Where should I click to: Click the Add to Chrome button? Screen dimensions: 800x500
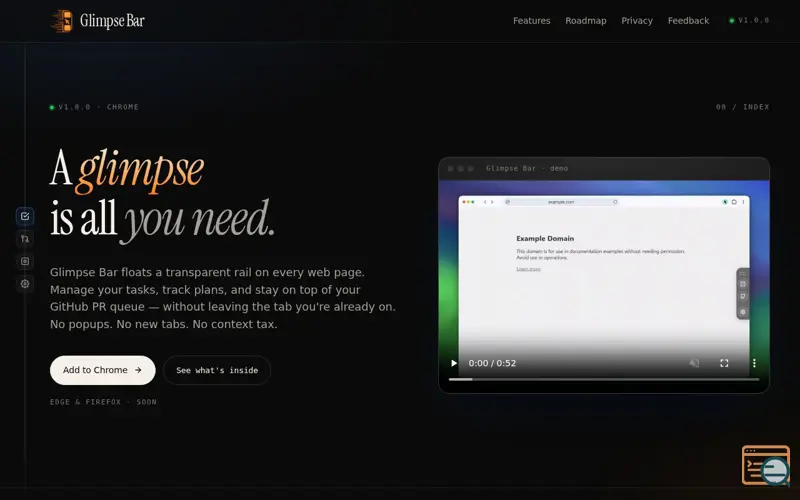point(103,370)
